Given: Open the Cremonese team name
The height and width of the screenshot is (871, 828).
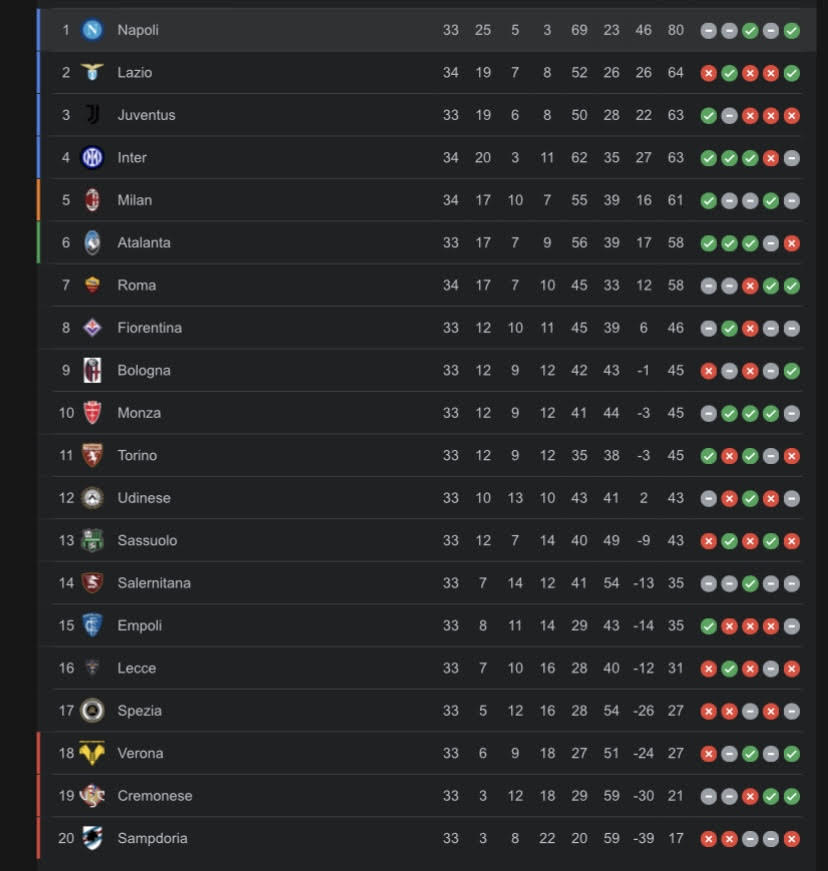Looking at the screenshot, I should pyautogui.click(x=154, y=795).
